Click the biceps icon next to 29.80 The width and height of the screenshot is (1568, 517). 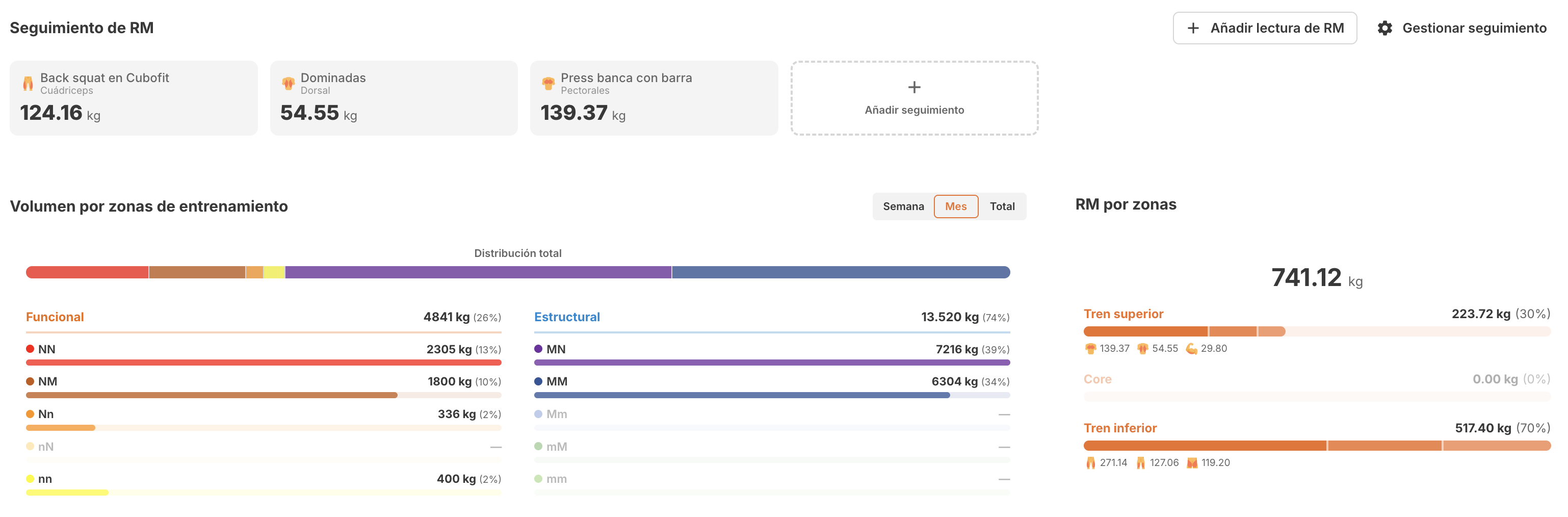point(1191,348)
